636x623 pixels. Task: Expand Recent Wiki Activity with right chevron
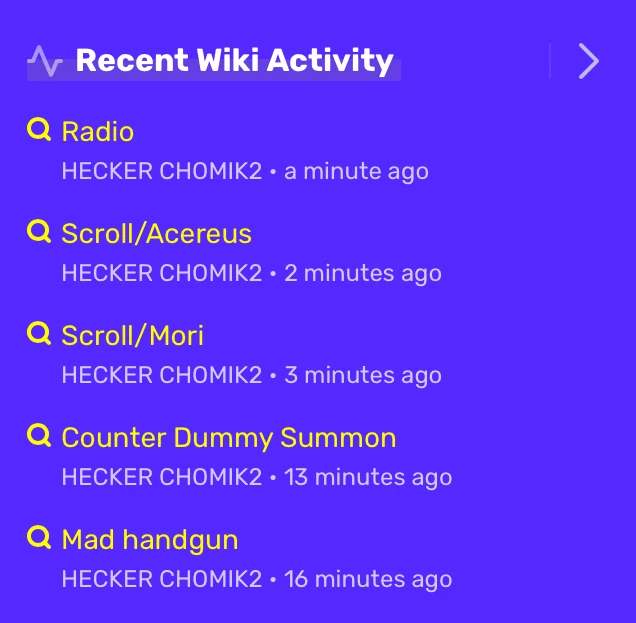[589, 61]
